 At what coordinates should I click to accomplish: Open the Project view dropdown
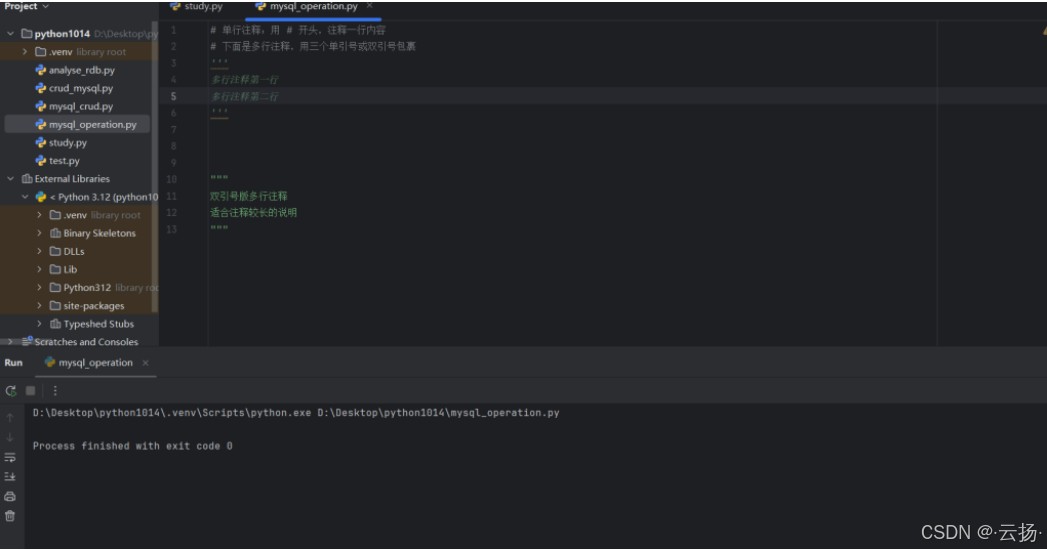pos(45,7)
